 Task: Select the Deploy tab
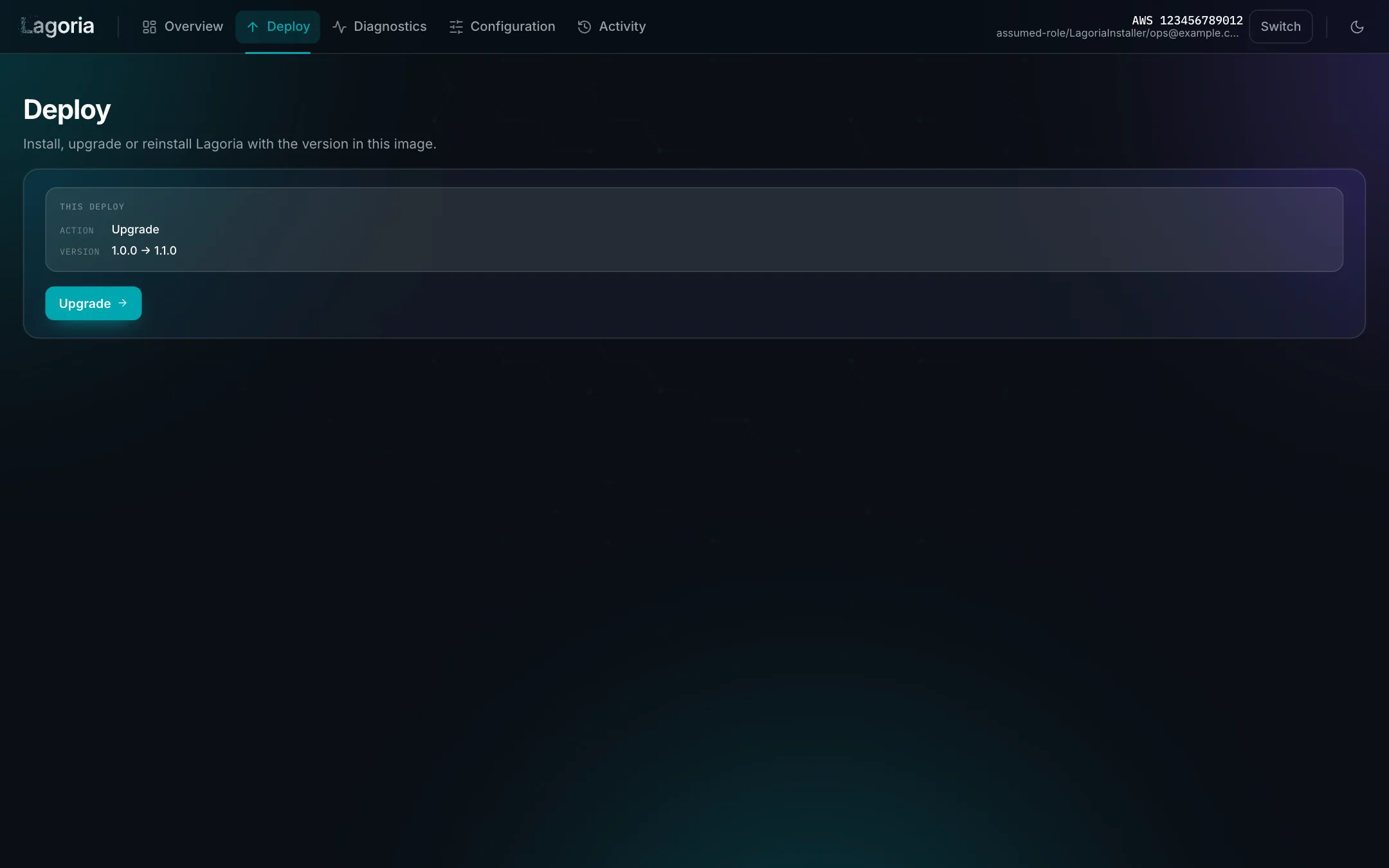point(278,27)
